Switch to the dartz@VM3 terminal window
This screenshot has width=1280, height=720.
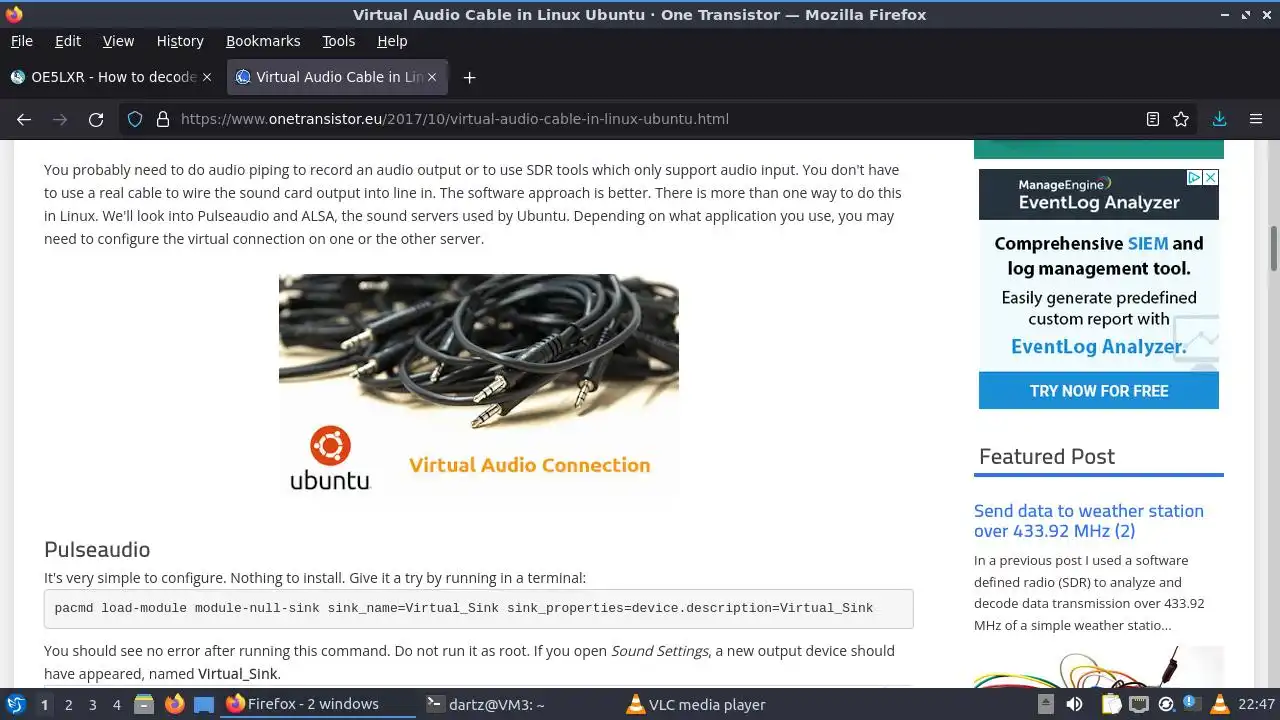point(518,705)
